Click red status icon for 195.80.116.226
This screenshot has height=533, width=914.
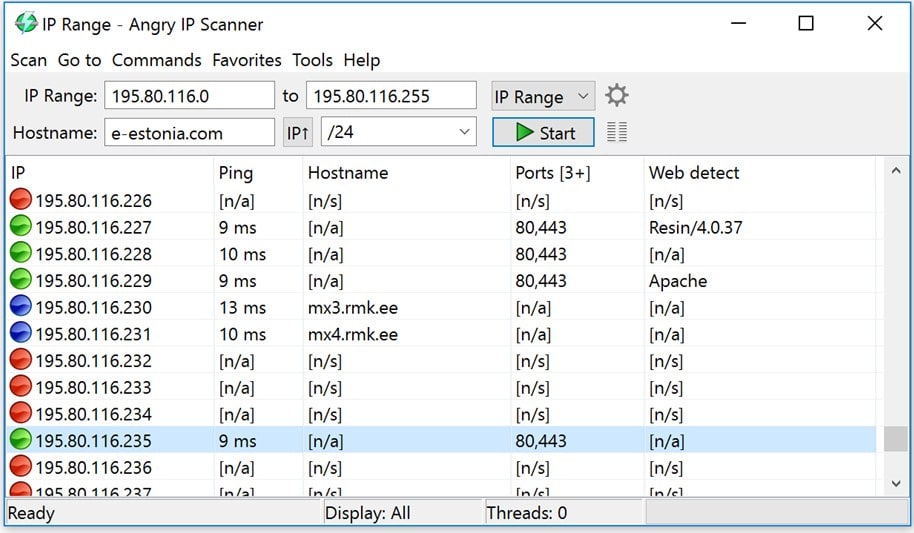coord(21,199)
